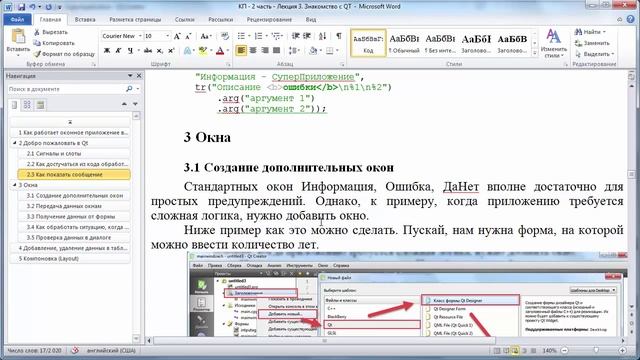
Task: Click the Cut (Вырезать) scissors button
Action: [51, 32]
